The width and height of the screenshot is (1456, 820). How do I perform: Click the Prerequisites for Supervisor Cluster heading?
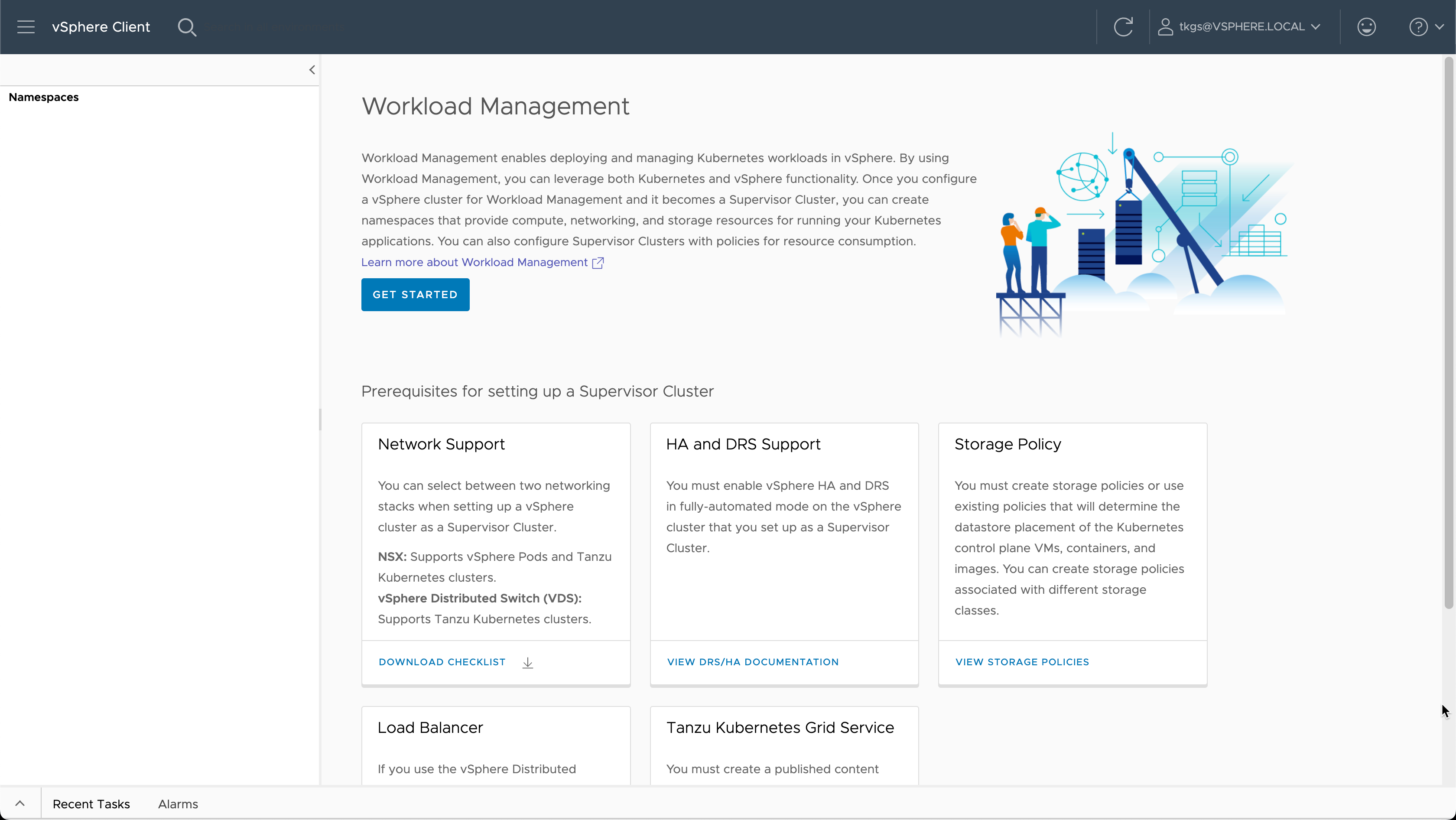coord(537,391)
